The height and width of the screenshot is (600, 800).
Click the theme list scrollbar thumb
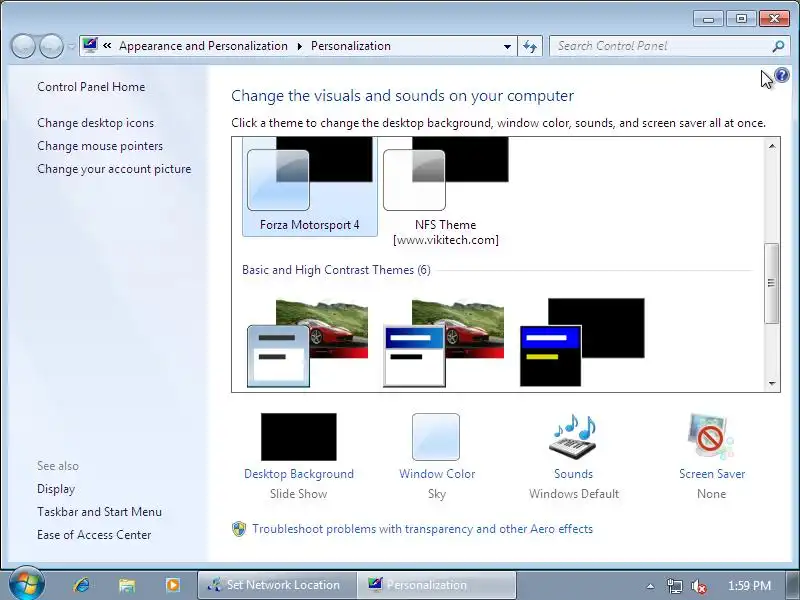(x=772, y=283)
